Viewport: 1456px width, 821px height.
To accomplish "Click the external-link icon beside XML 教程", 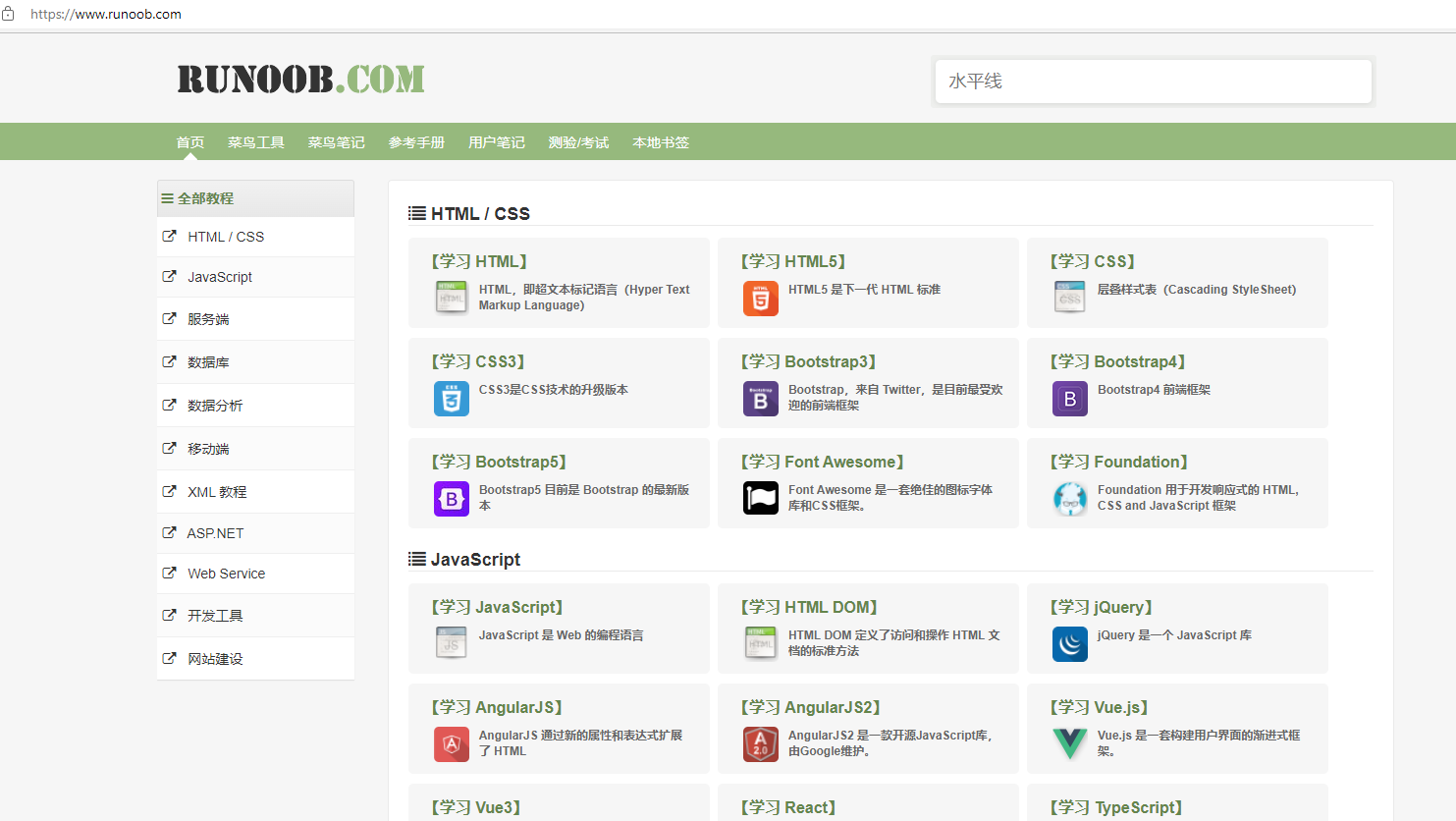I will [x=169, y=491].
